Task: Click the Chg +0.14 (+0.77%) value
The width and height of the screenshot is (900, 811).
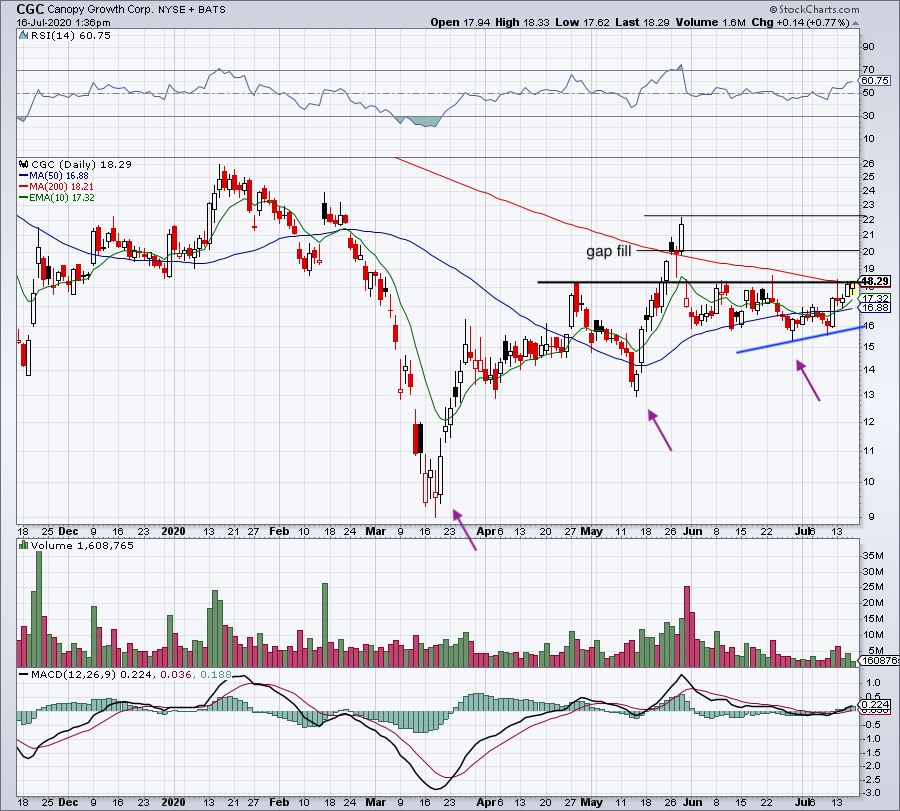Action: click(x=800, y=22)
